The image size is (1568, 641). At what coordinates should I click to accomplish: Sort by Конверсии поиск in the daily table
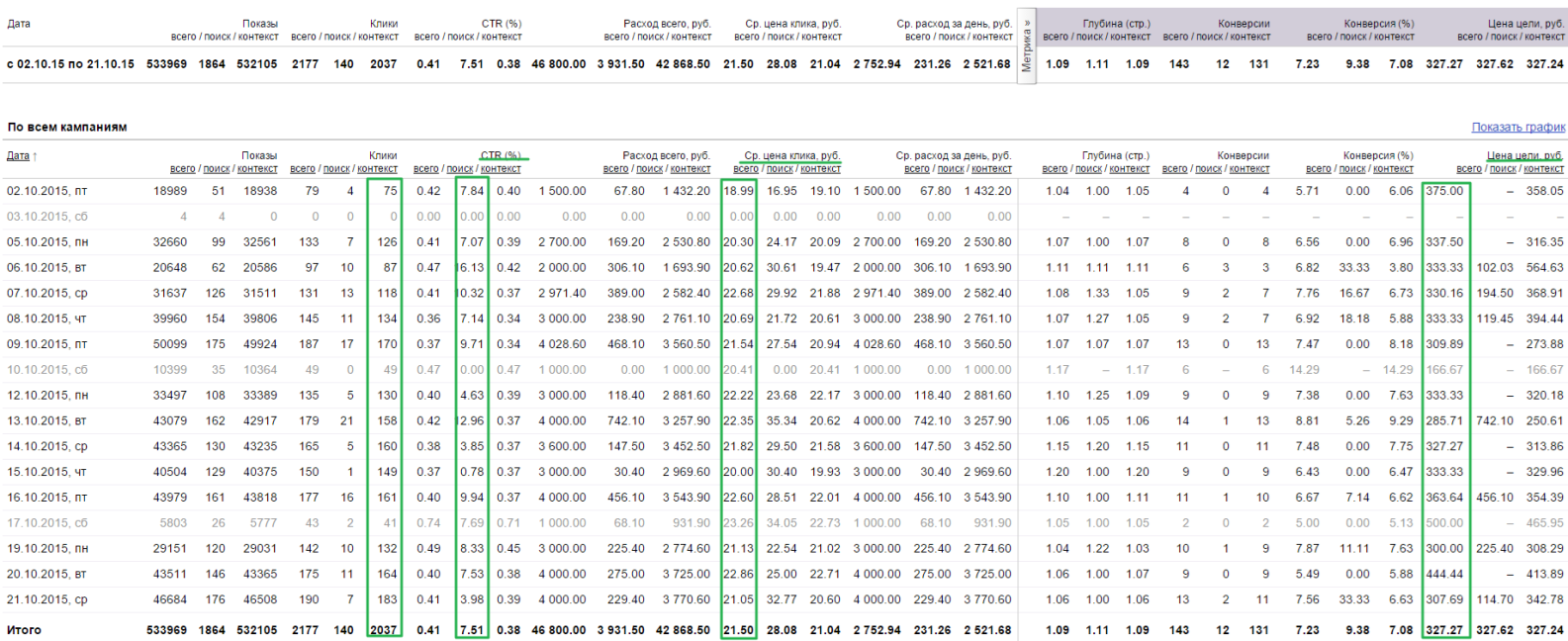coord(1210,169)
